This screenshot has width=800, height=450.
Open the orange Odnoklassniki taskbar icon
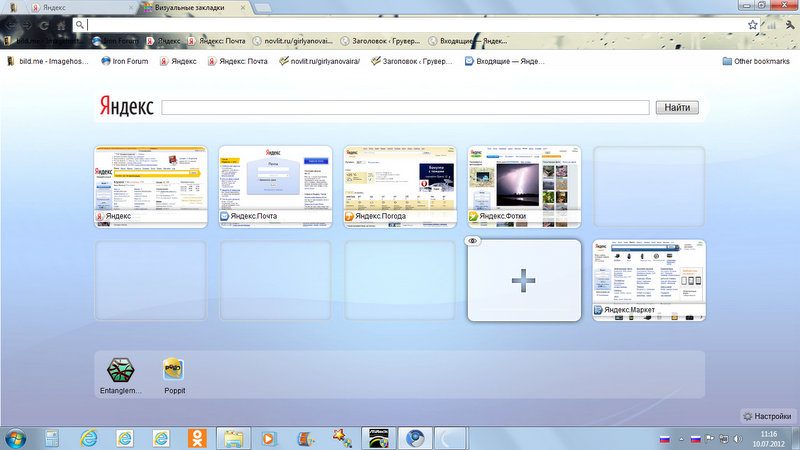click(197, 438)
